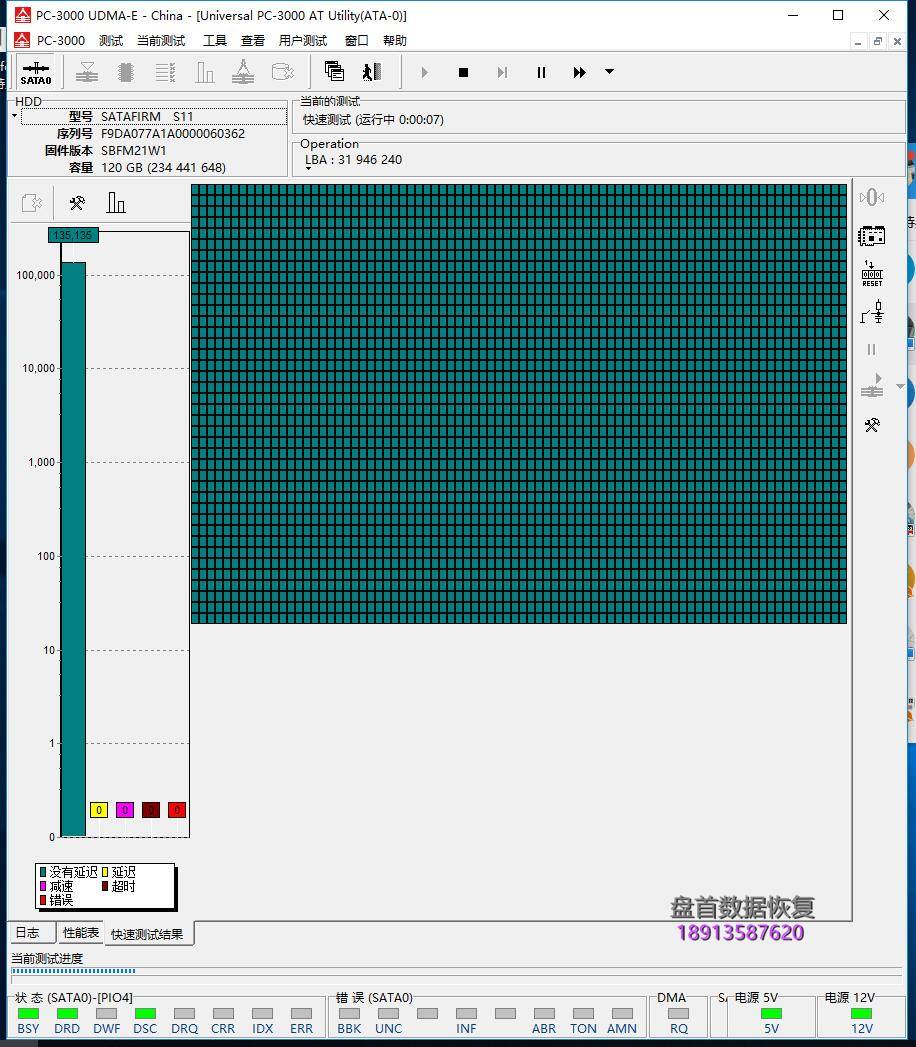Click the RESET counter icon in sidebar
916x1047 pixels.
point(872,273)
